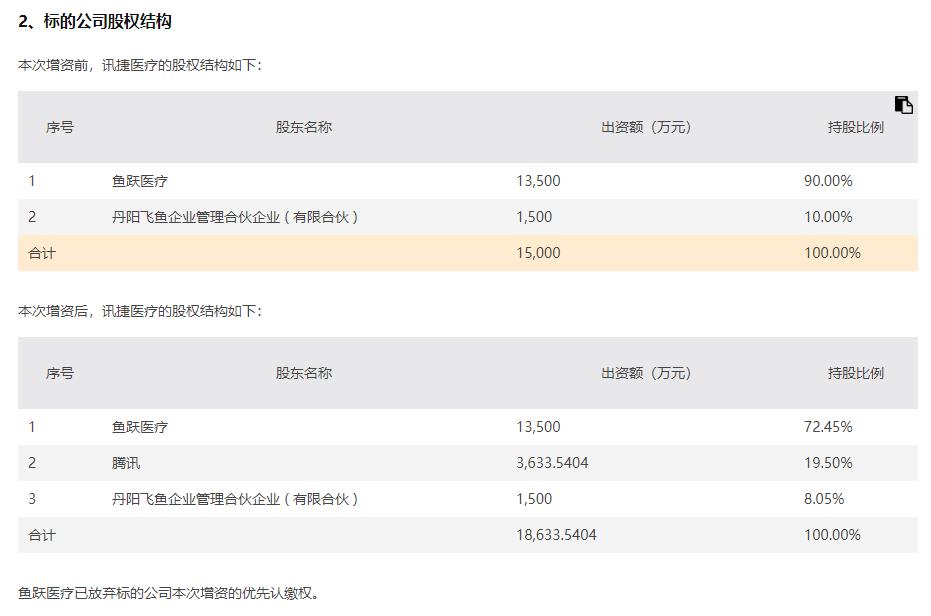Viewport: 931px width, 616px height.
Task: Click the heading 标的公司股权结构
Action: (95, 21)
